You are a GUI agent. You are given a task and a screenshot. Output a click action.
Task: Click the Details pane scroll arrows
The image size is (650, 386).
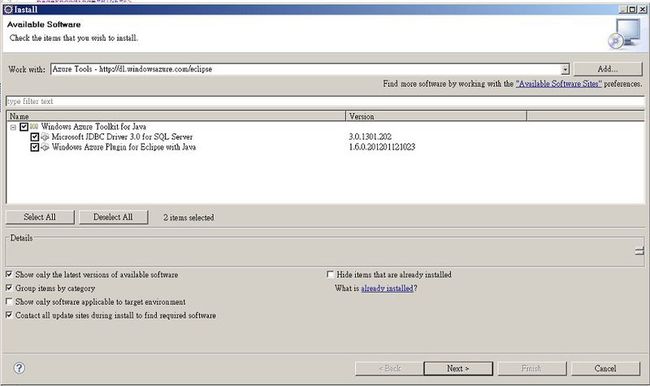coord(639,251)
